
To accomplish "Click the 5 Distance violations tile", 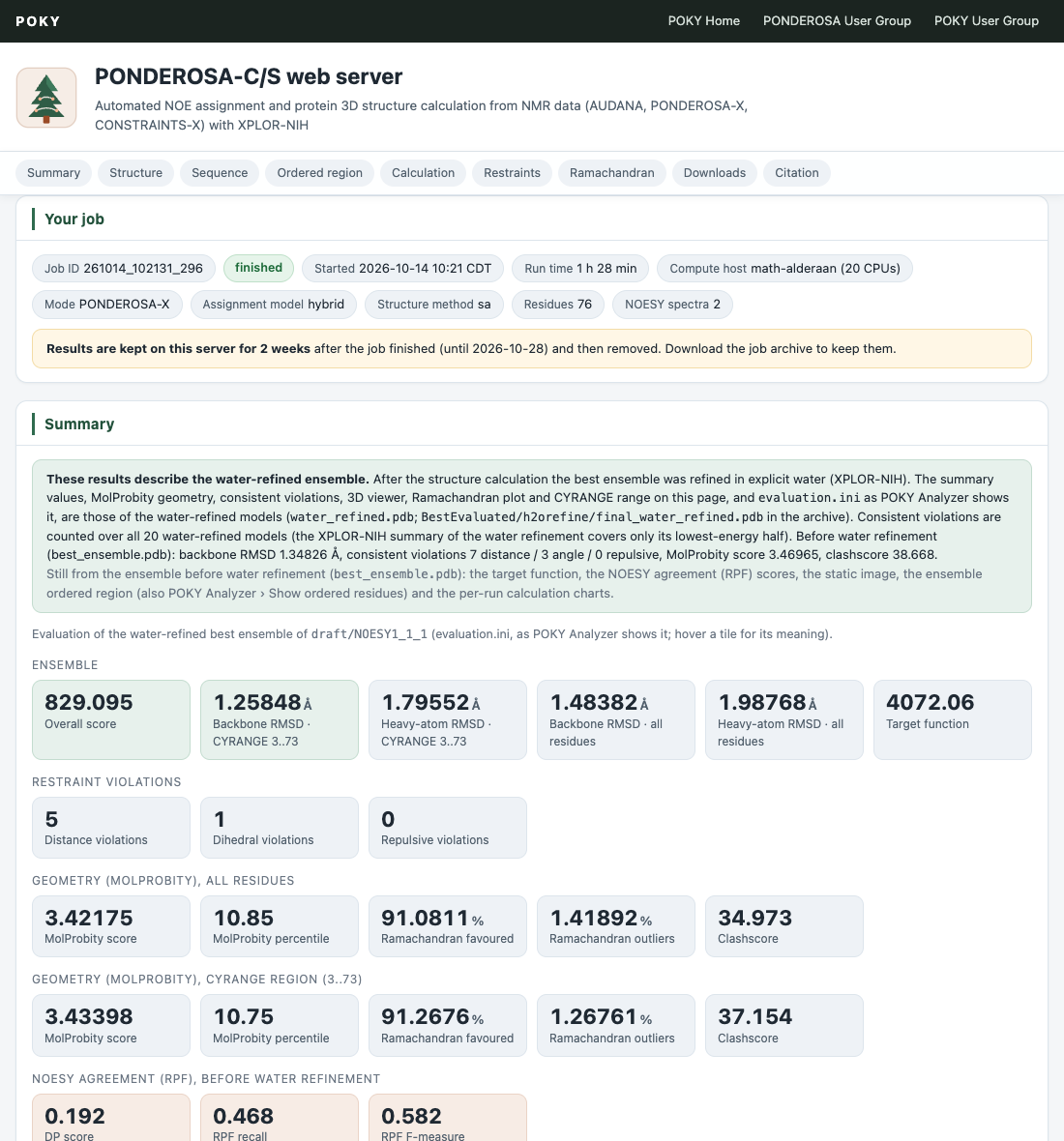I will (111, 828).
